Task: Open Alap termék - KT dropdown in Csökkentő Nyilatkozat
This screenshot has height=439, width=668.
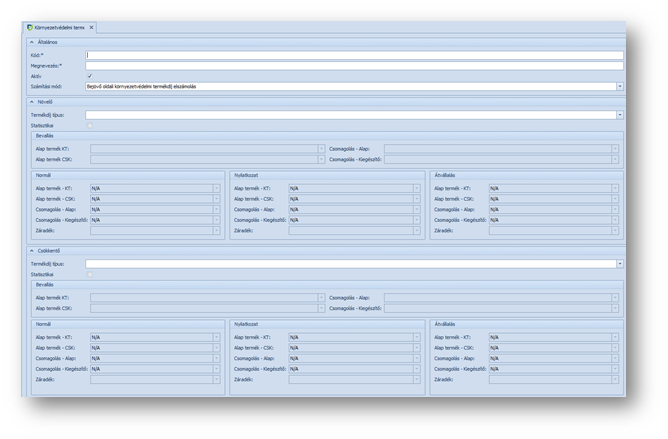Action: pyautogui.click(x=416, y=338)
